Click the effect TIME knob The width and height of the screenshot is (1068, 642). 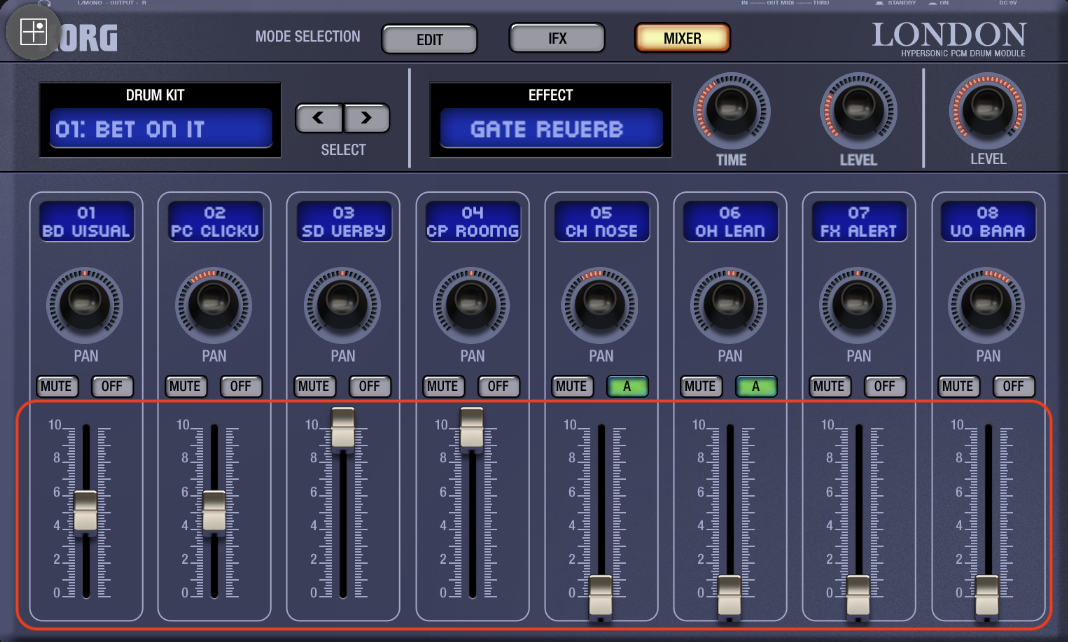tap(732, 110)
